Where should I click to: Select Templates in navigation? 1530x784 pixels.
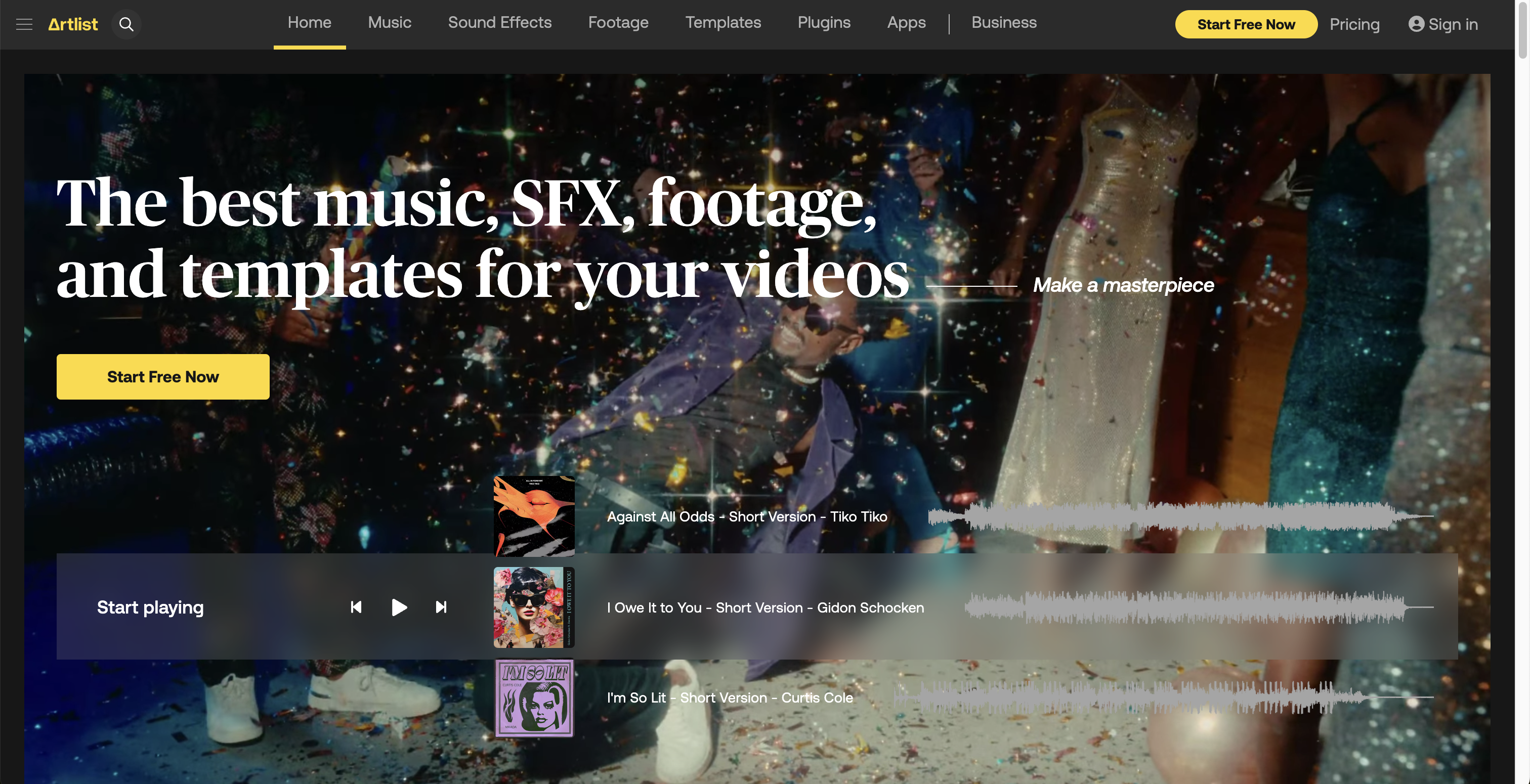click(x=723, y=23)
